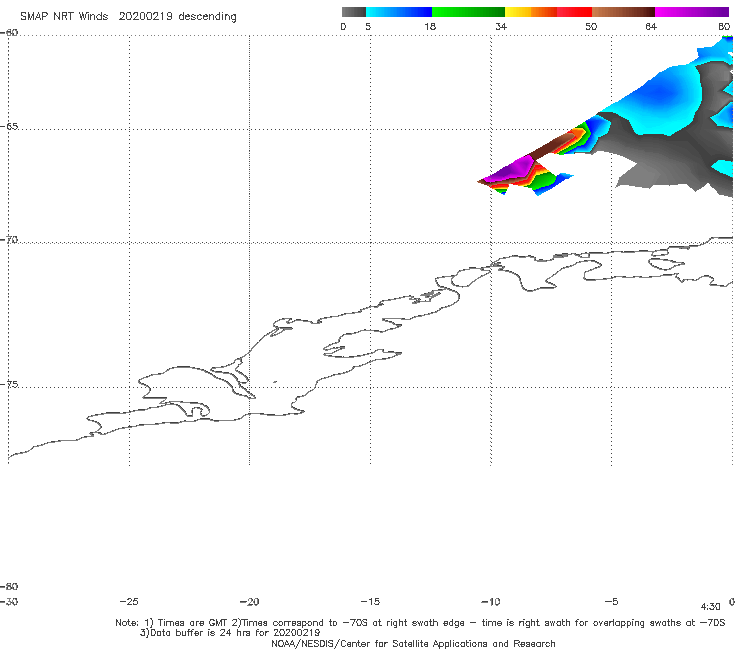The image size is (740, 650).
Task: Click the '-65' latitude axis label
Action: (x=9, y=127)
